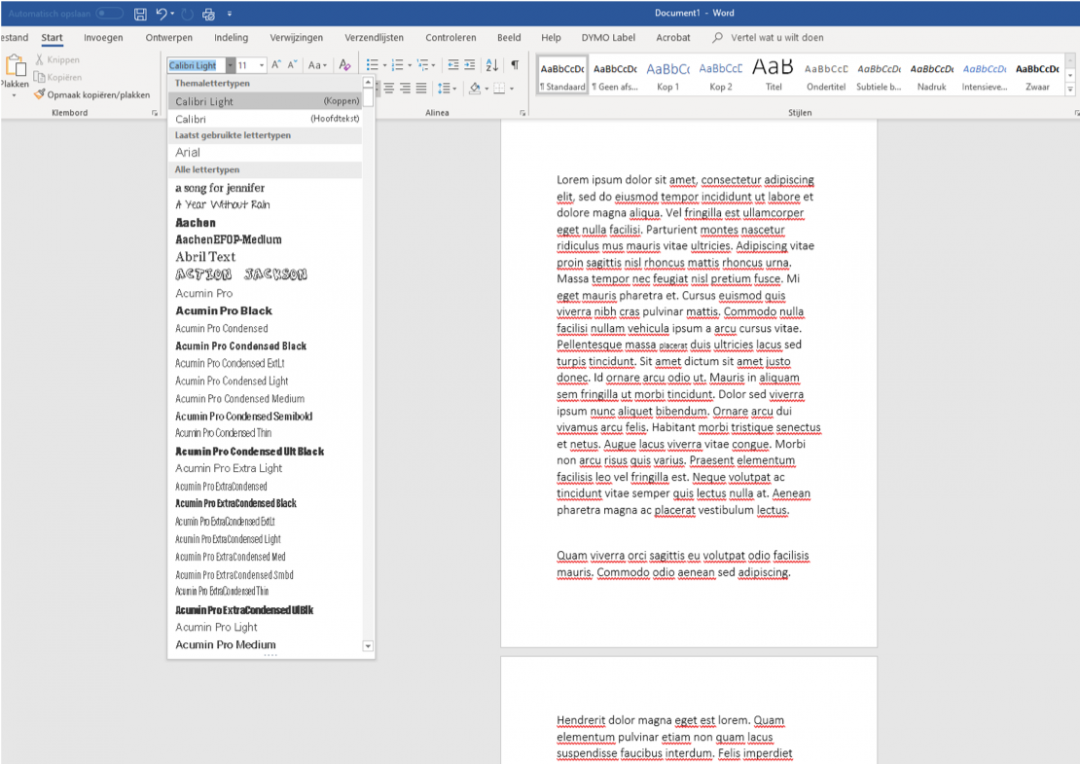Apply a numbered list

[x=397, y=66]
